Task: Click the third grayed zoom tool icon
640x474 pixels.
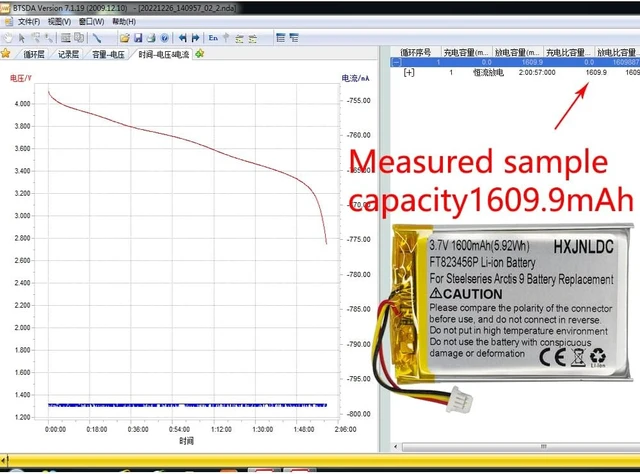Action: [x=36, y=38]
